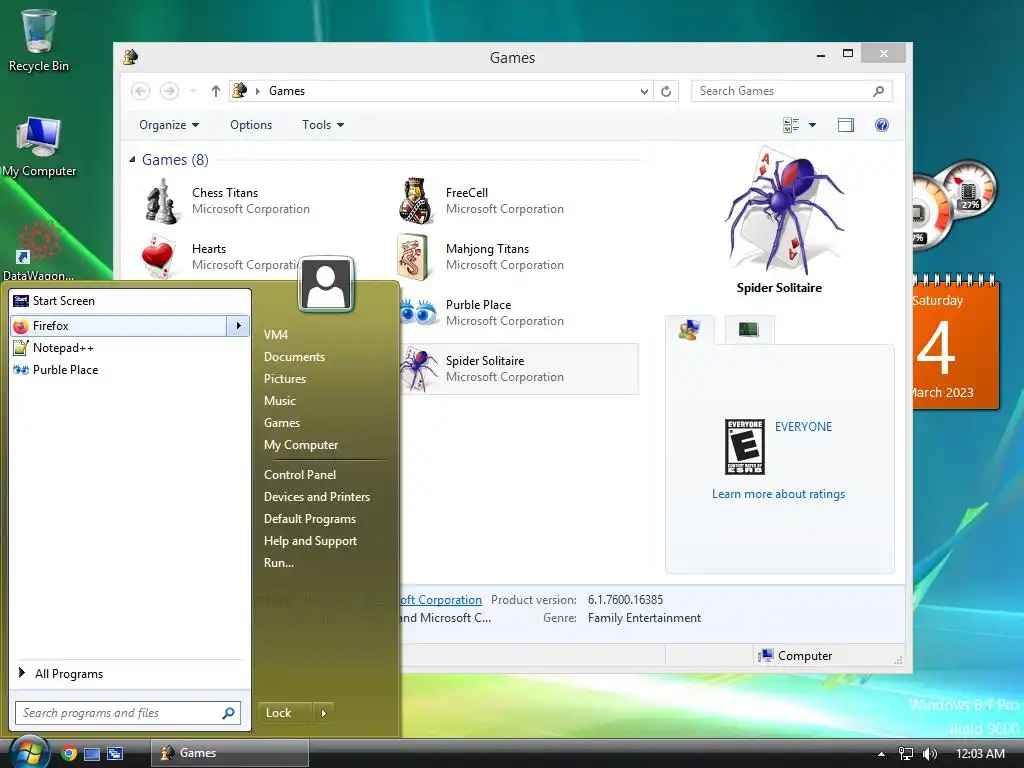The image size is (1024, 768).
Task: Click the user account picture in Start menu
Action: (x=327, y=285)
